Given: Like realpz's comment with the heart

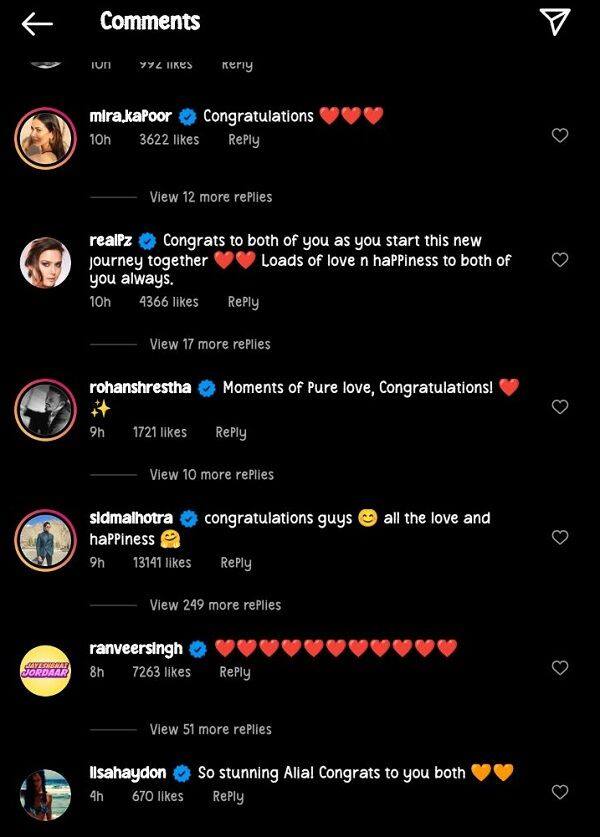Looking at the screenshot, I should 560,260.
